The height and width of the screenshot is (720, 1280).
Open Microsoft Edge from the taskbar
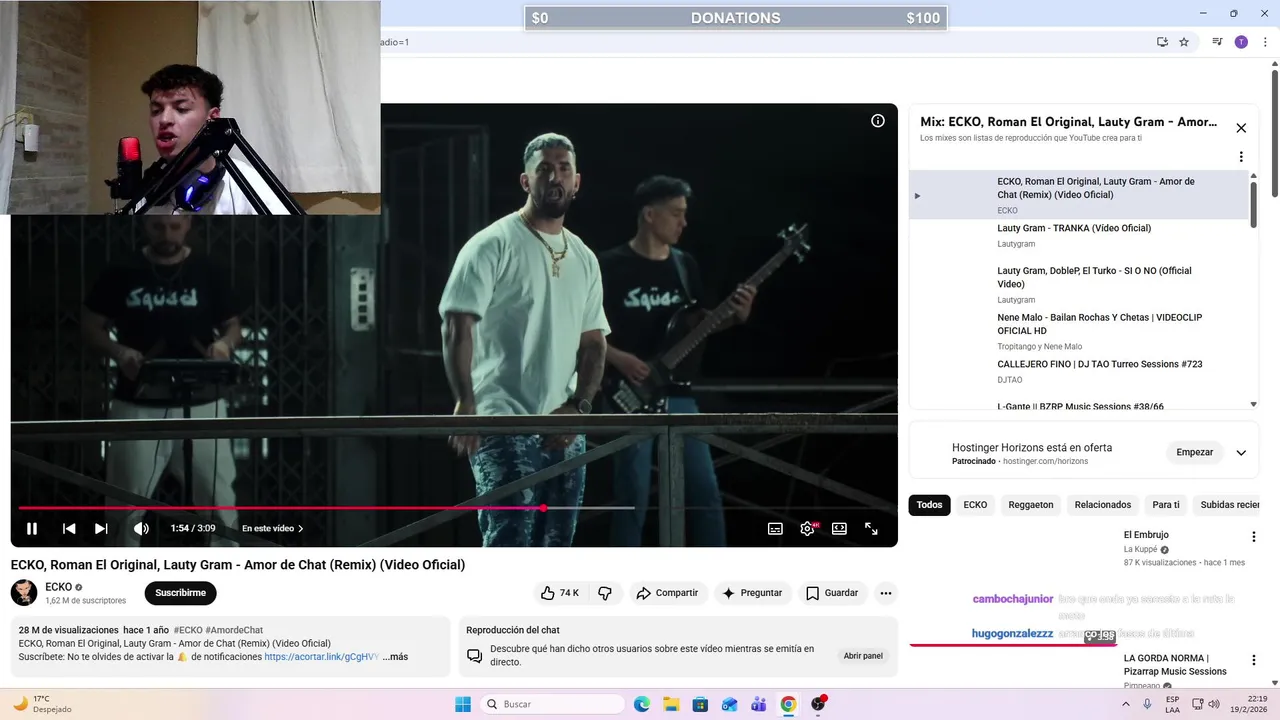[642, 704]
